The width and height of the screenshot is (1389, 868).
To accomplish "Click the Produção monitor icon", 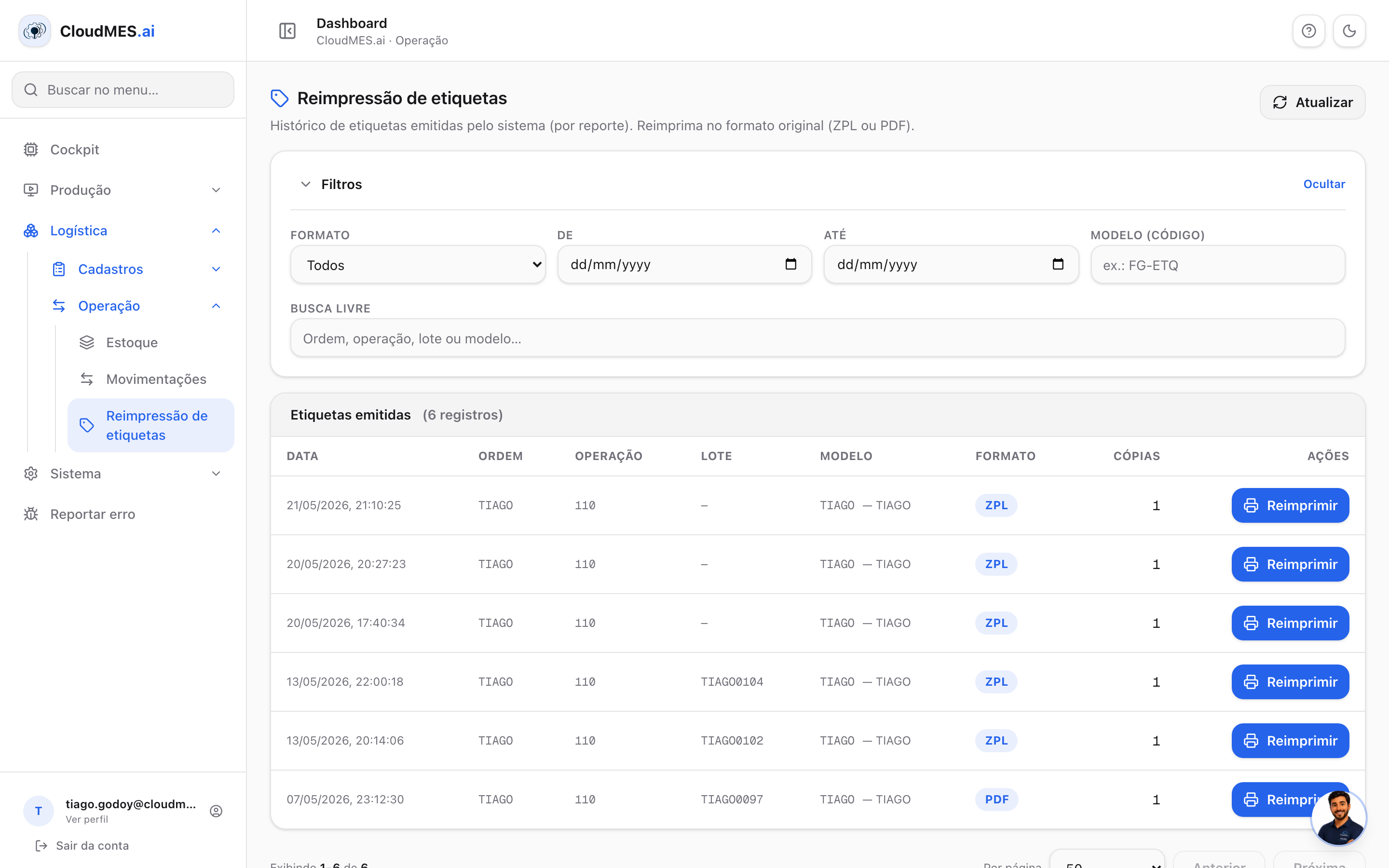I will click(31, 190).
